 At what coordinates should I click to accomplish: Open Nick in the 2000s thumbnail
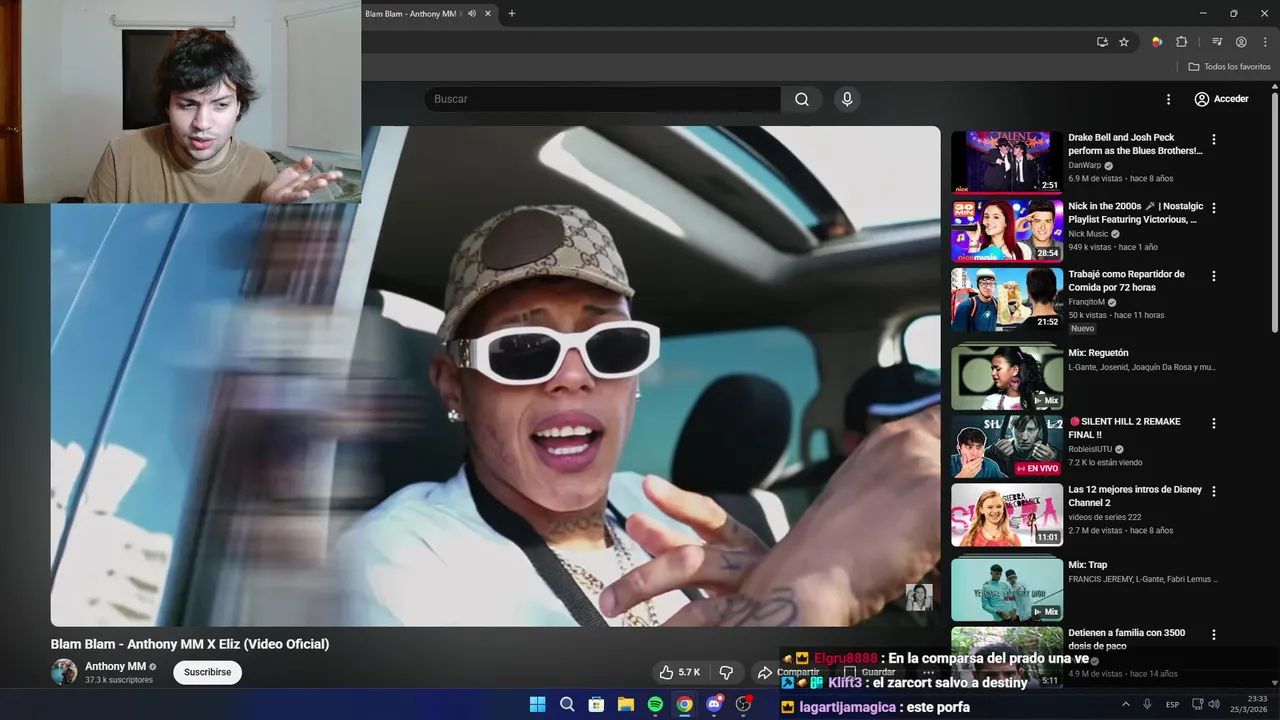(x=1007, y=230)
